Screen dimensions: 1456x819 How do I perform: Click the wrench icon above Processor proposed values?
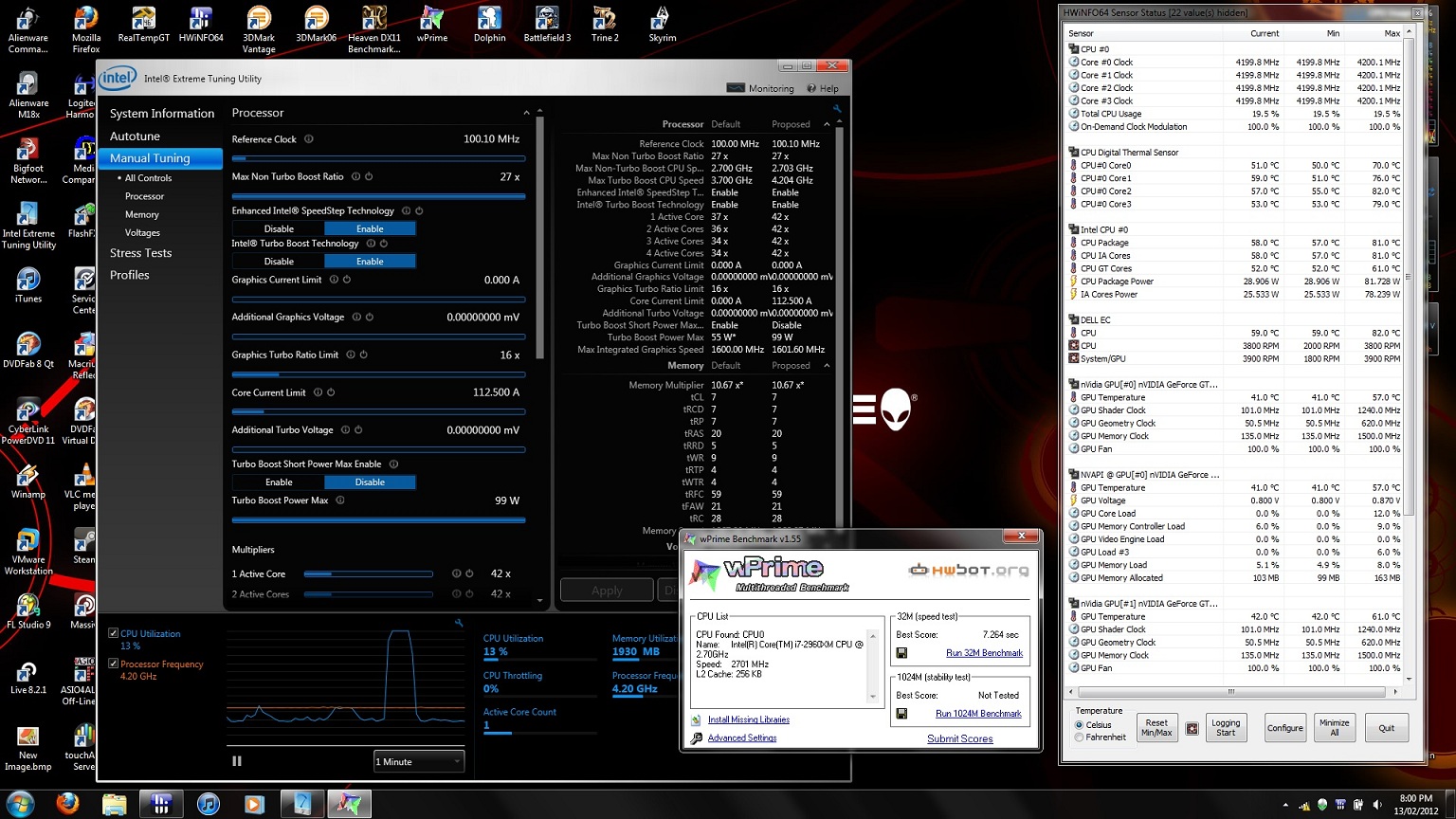(837, 109)
